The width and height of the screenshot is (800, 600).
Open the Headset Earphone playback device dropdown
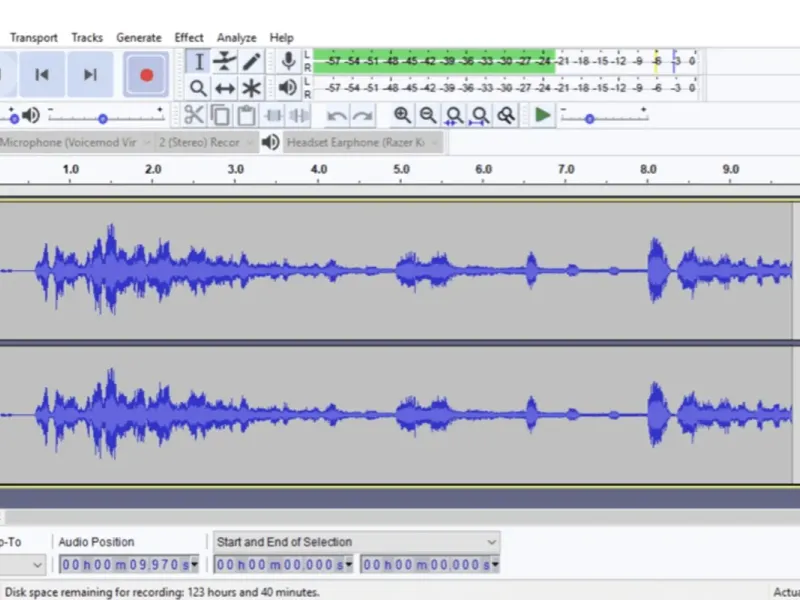(x=363, y=142)
